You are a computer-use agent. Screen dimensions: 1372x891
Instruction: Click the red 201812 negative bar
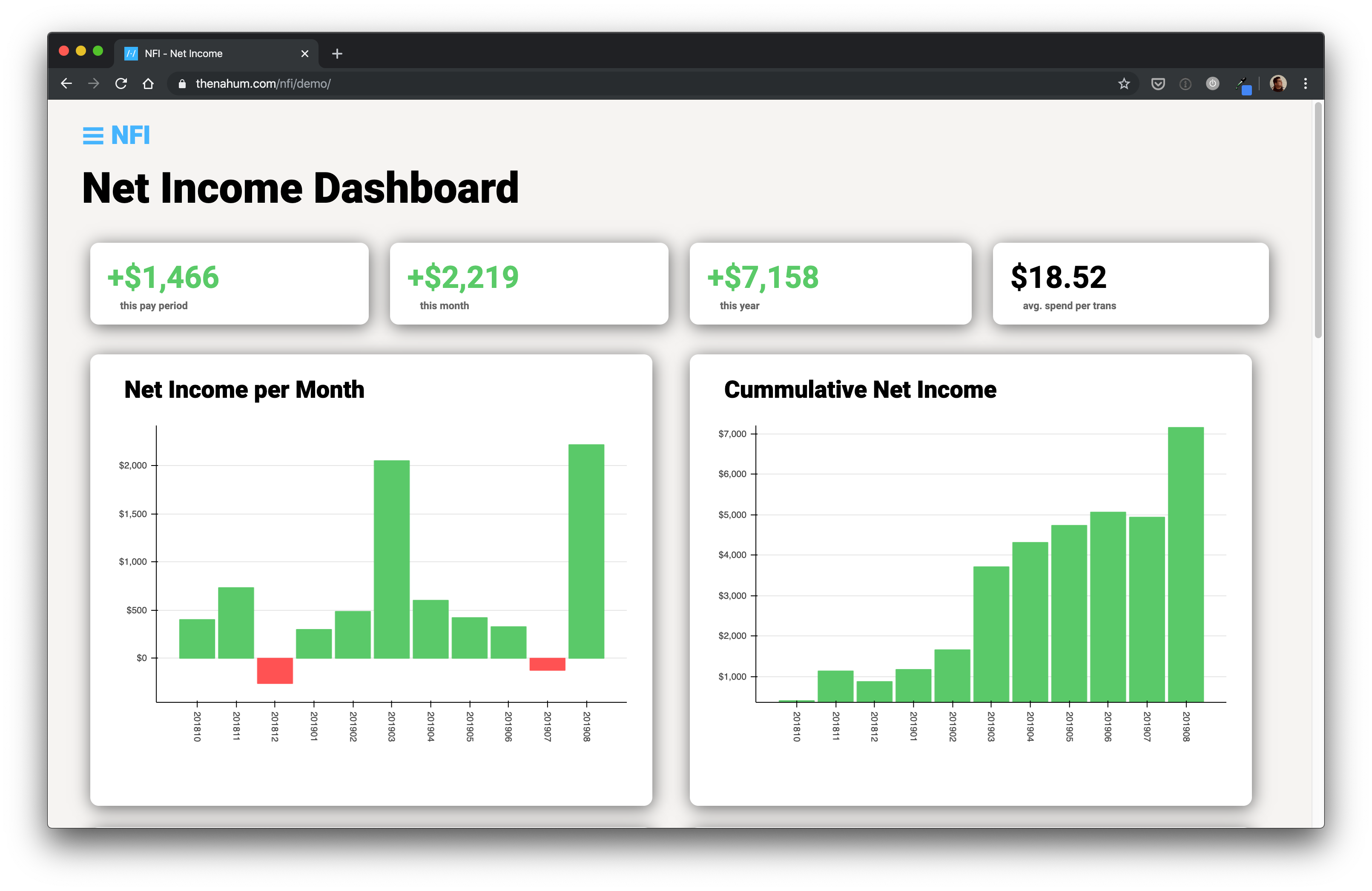point(274,670)
